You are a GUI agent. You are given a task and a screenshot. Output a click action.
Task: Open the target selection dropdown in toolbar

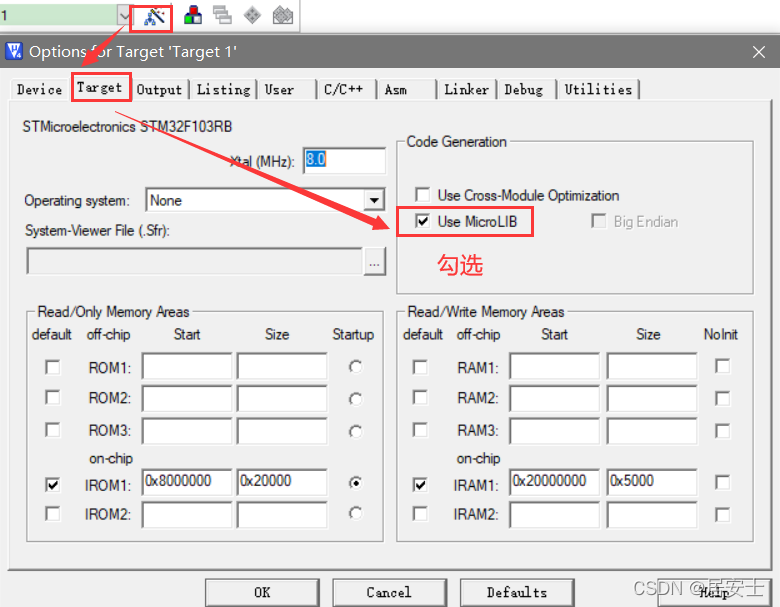[123, 16]
